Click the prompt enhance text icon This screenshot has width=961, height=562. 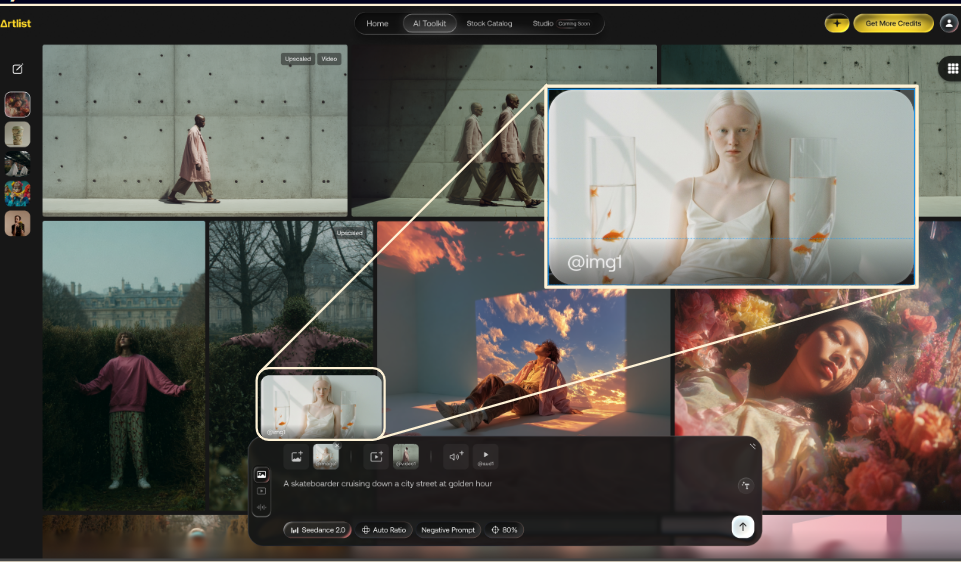click(744, 485)
